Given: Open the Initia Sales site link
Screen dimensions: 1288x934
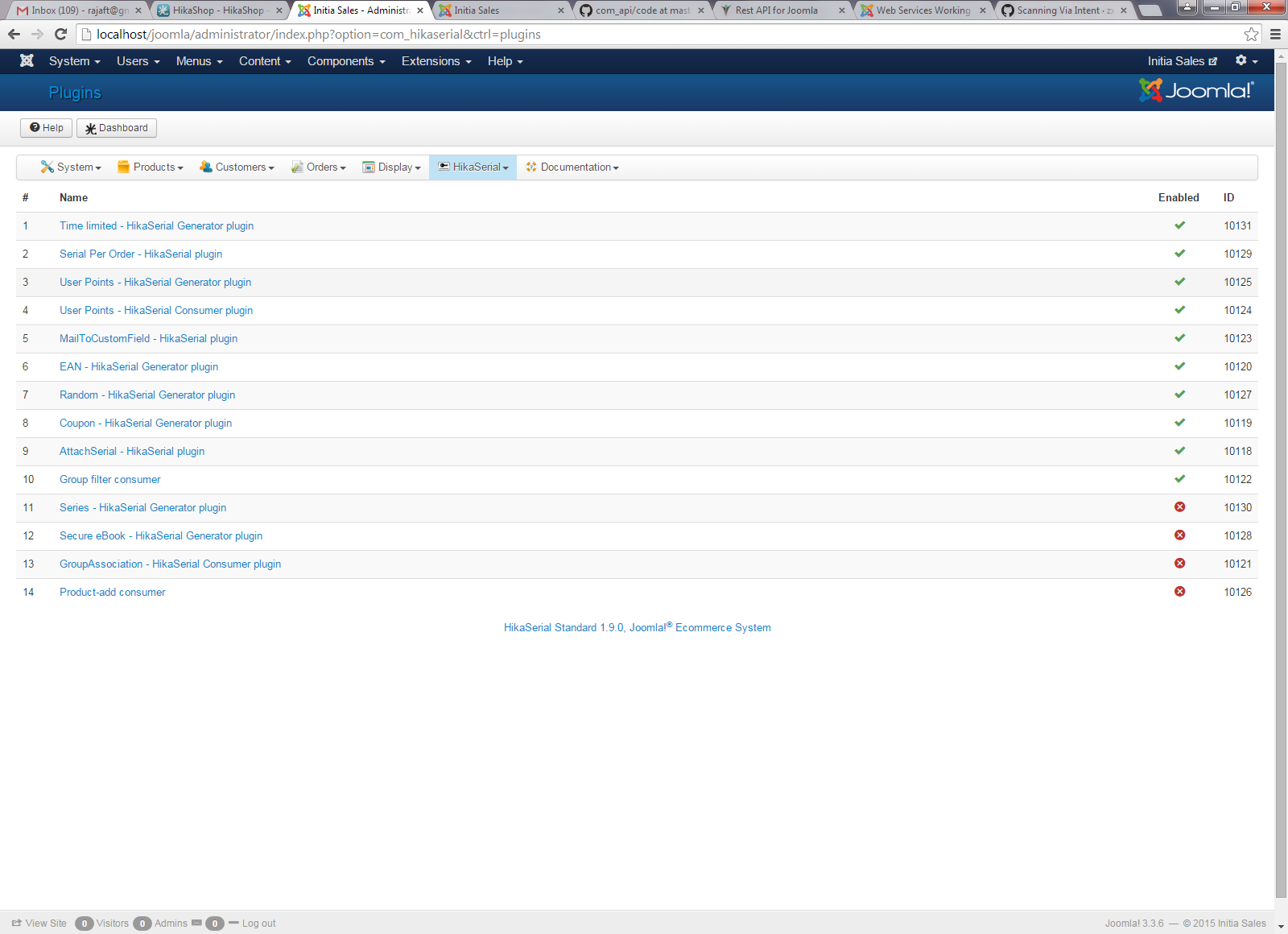Looking at the screenshot, I should point(1183,61).
